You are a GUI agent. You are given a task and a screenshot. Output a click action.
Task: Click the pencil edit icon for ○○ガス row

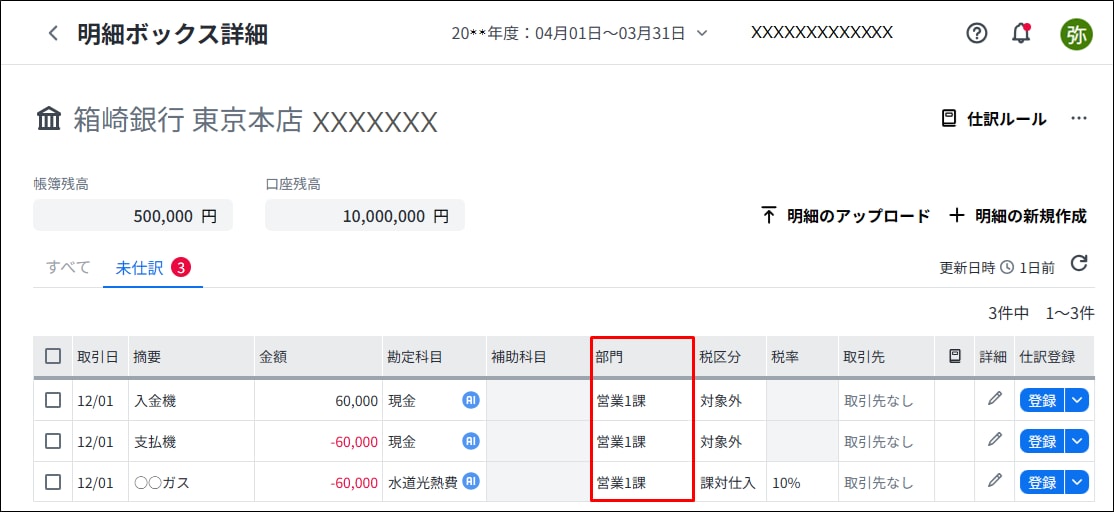coord(994,481)
